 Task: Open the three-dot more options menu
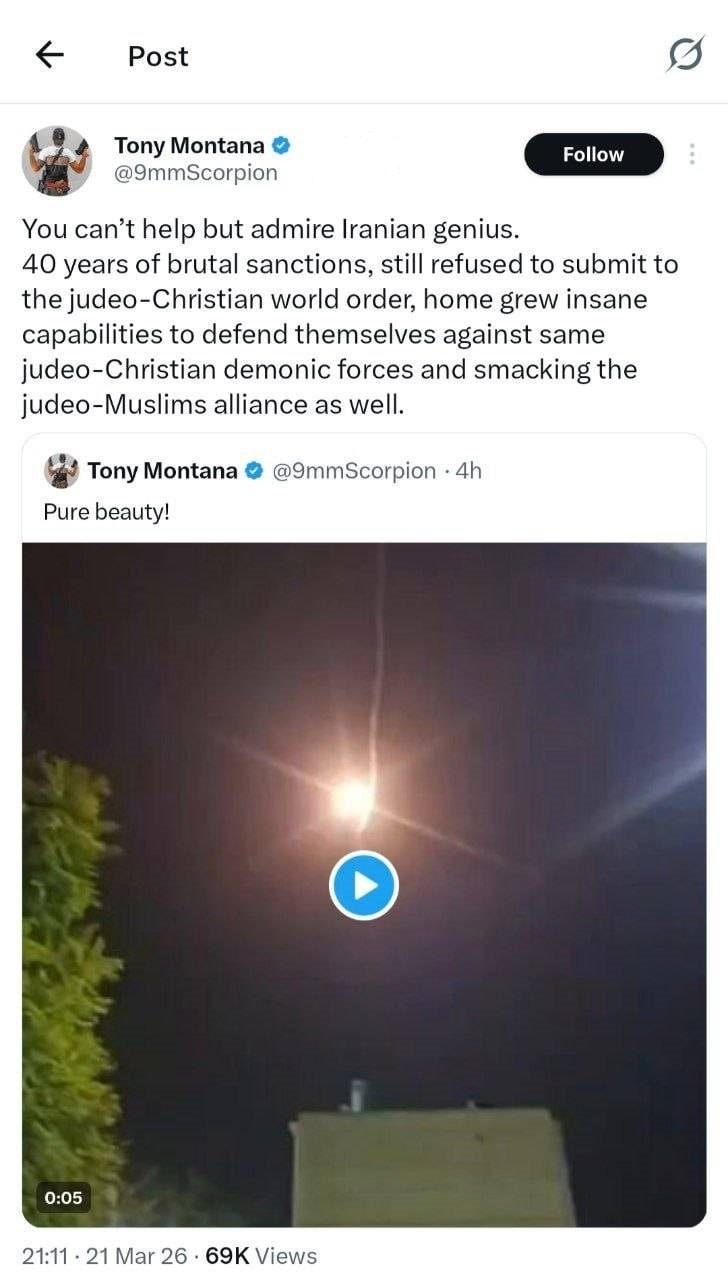(x=691, y=154)
